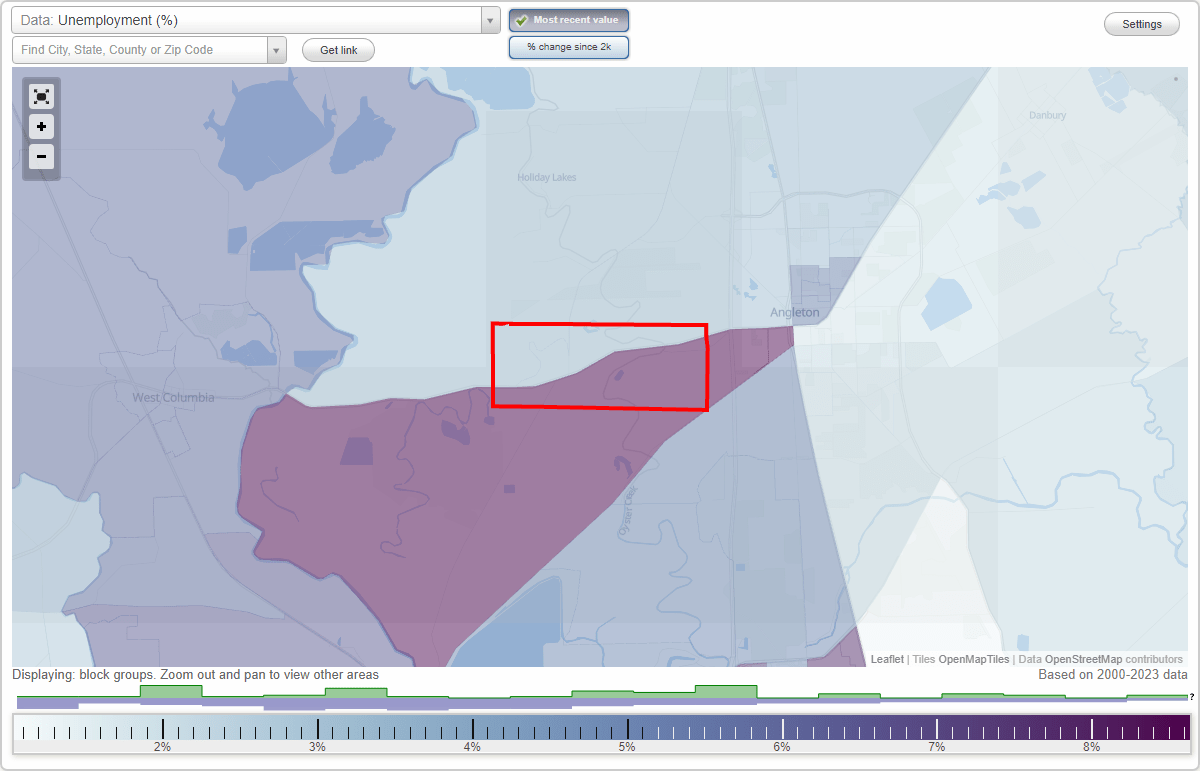Click the tallest green histogram bar near 5.5%

coord(726,691)
